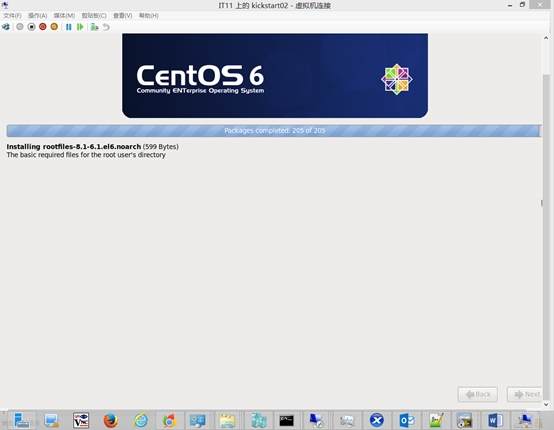The image size is (554, 430).
Task: Create a checkpoint using the toolbar icon
Action: pos(94,27)
